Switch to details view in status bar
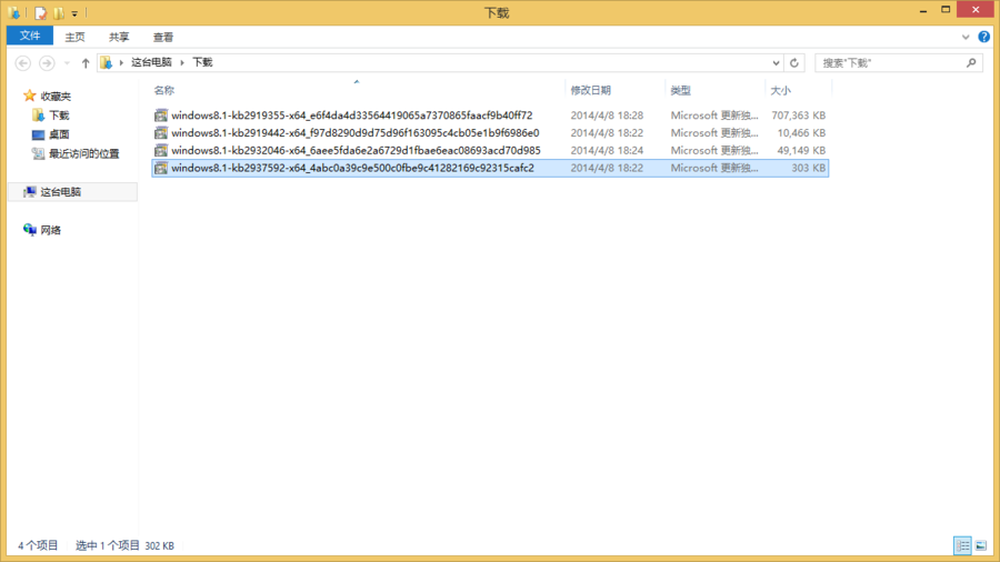The width and height of the screenshot is (1000, 562). tap(962, 545)
